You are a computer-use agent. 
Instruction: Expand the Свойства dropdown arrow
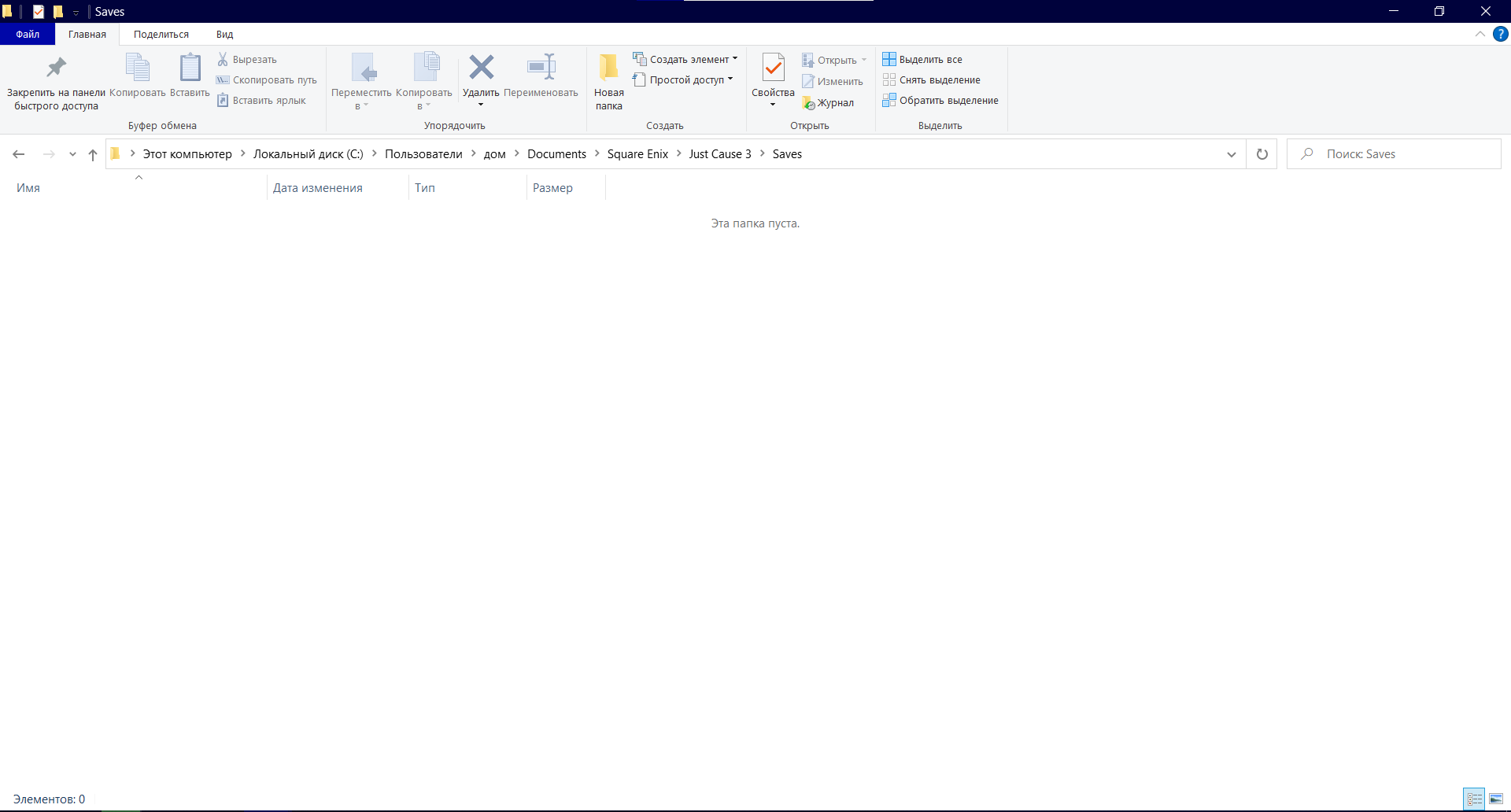tap(773, 105)
